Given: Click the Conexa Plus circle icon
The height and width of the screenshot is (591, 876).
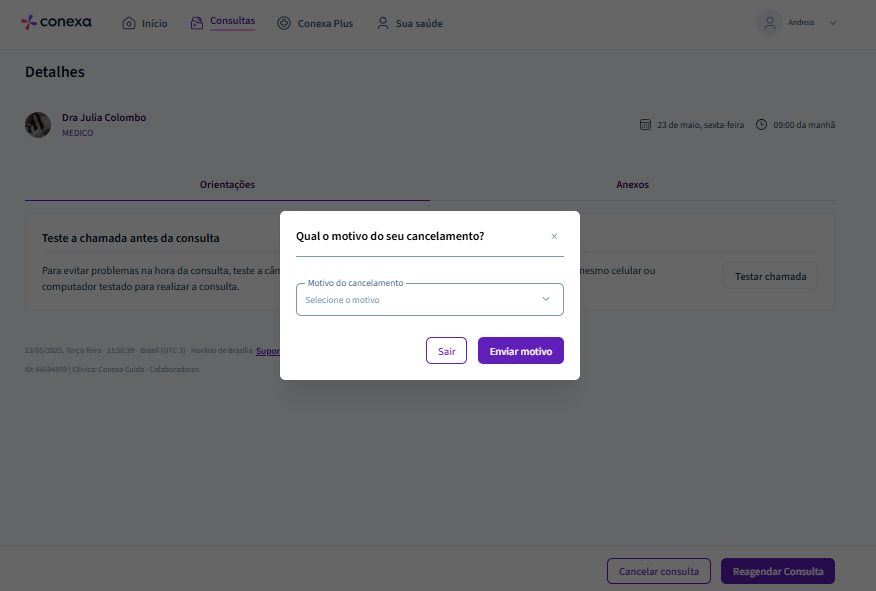Looking at the screenshot, I should (284, 23).
